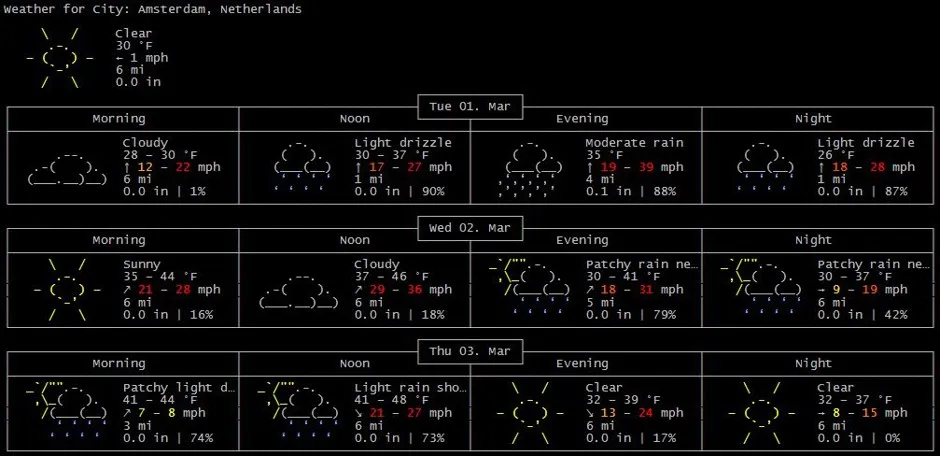Click Thursday evening's clear sun icon
This screenshot has width=940, height=456.
tap(530, 413)
